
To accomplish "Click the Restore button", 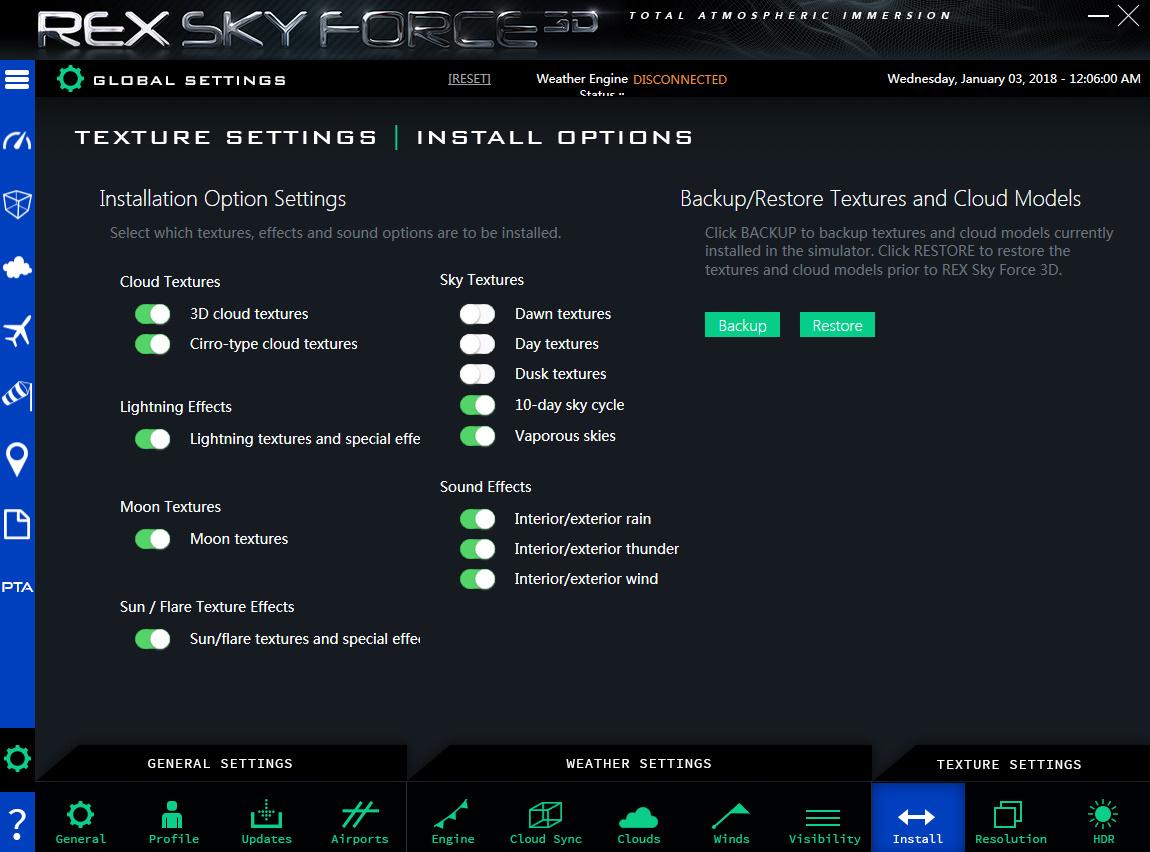I will 837,325.
